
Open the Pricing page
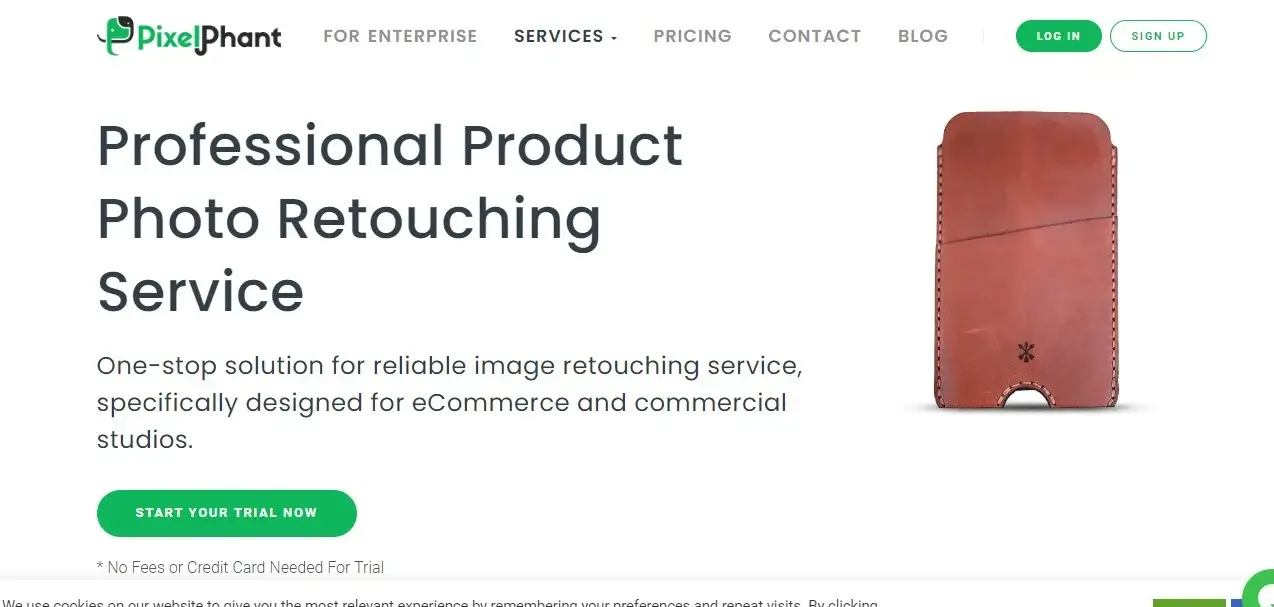(x=693, y=36)
